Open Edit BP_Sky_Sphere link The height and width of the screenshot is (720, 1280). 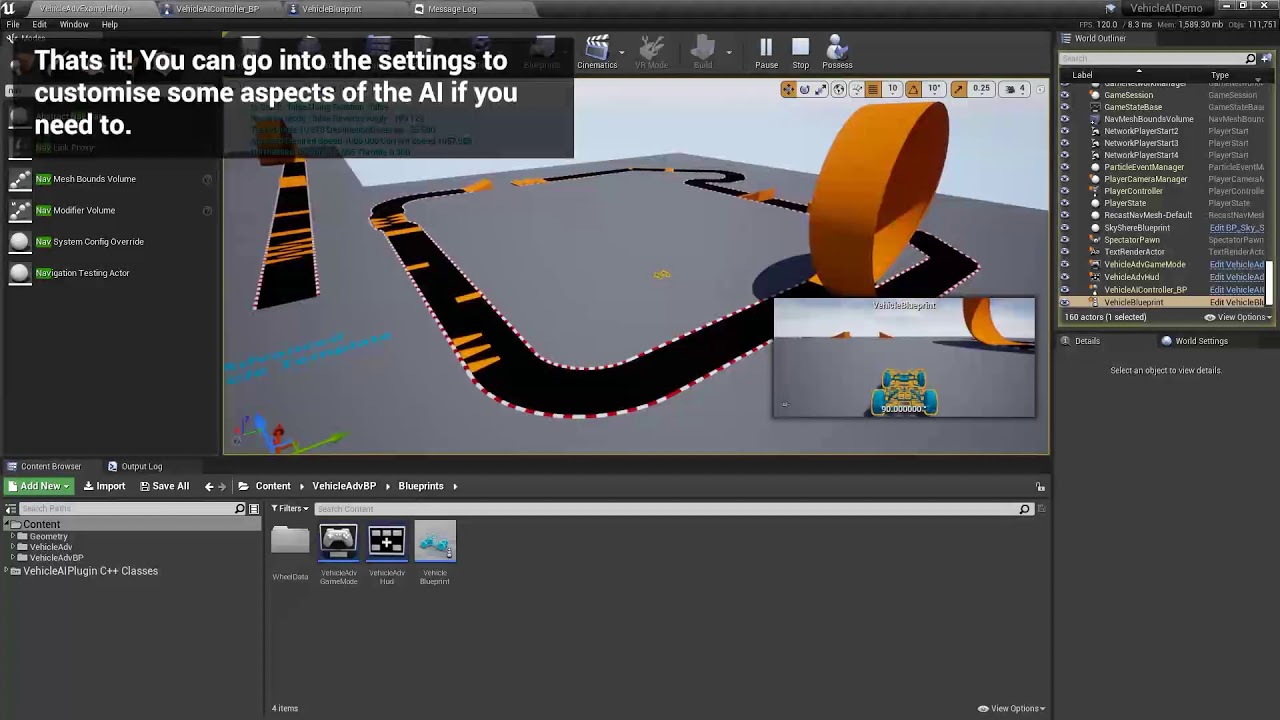click(1236, 228)
